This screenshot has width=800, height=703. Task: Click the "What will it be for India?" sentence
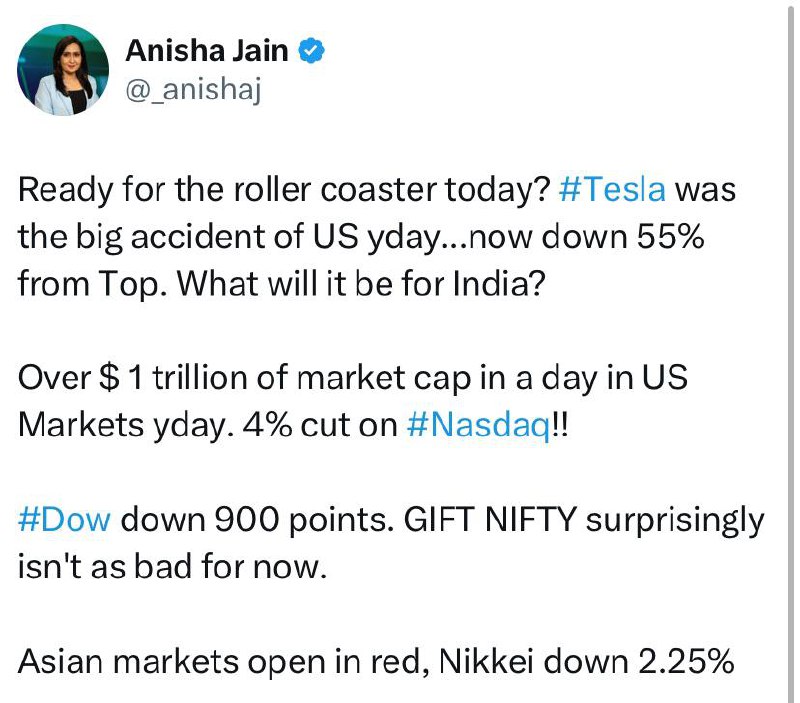point(361,284)
